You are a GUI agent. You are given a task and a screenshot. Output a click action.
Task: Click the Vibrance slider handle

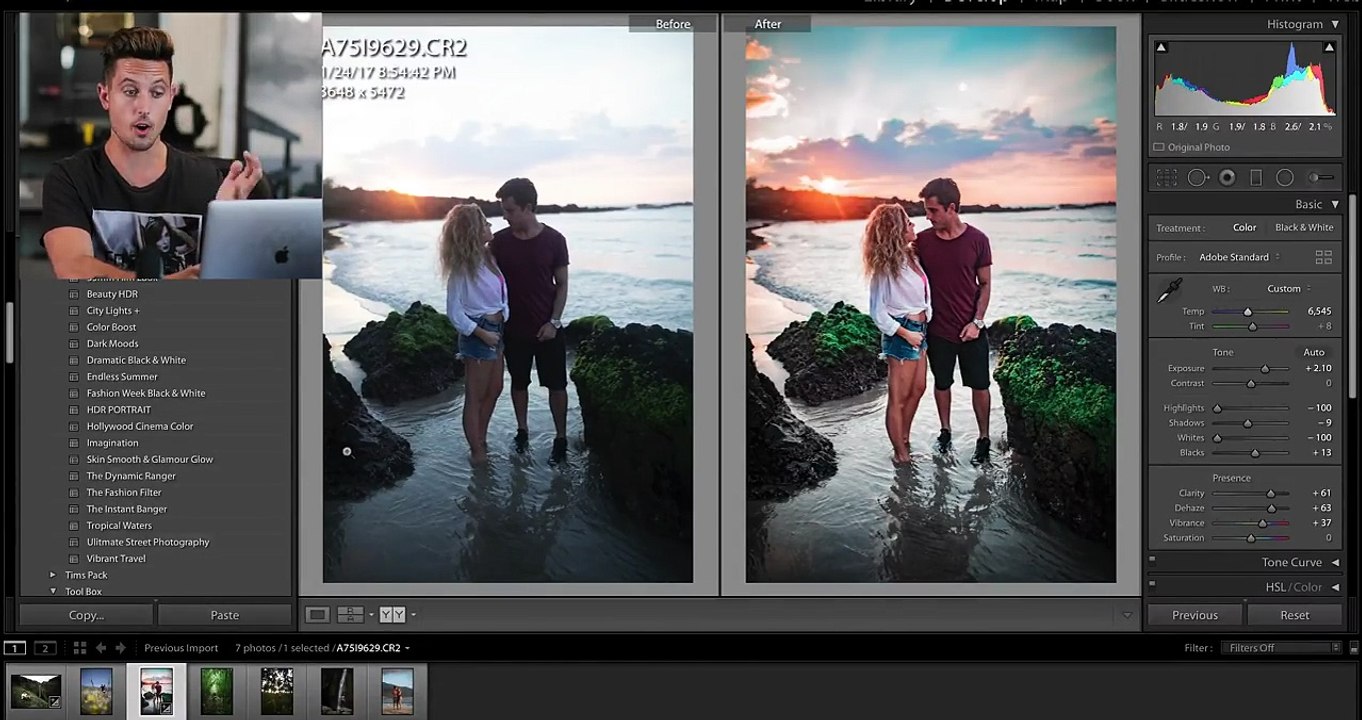1262,523
